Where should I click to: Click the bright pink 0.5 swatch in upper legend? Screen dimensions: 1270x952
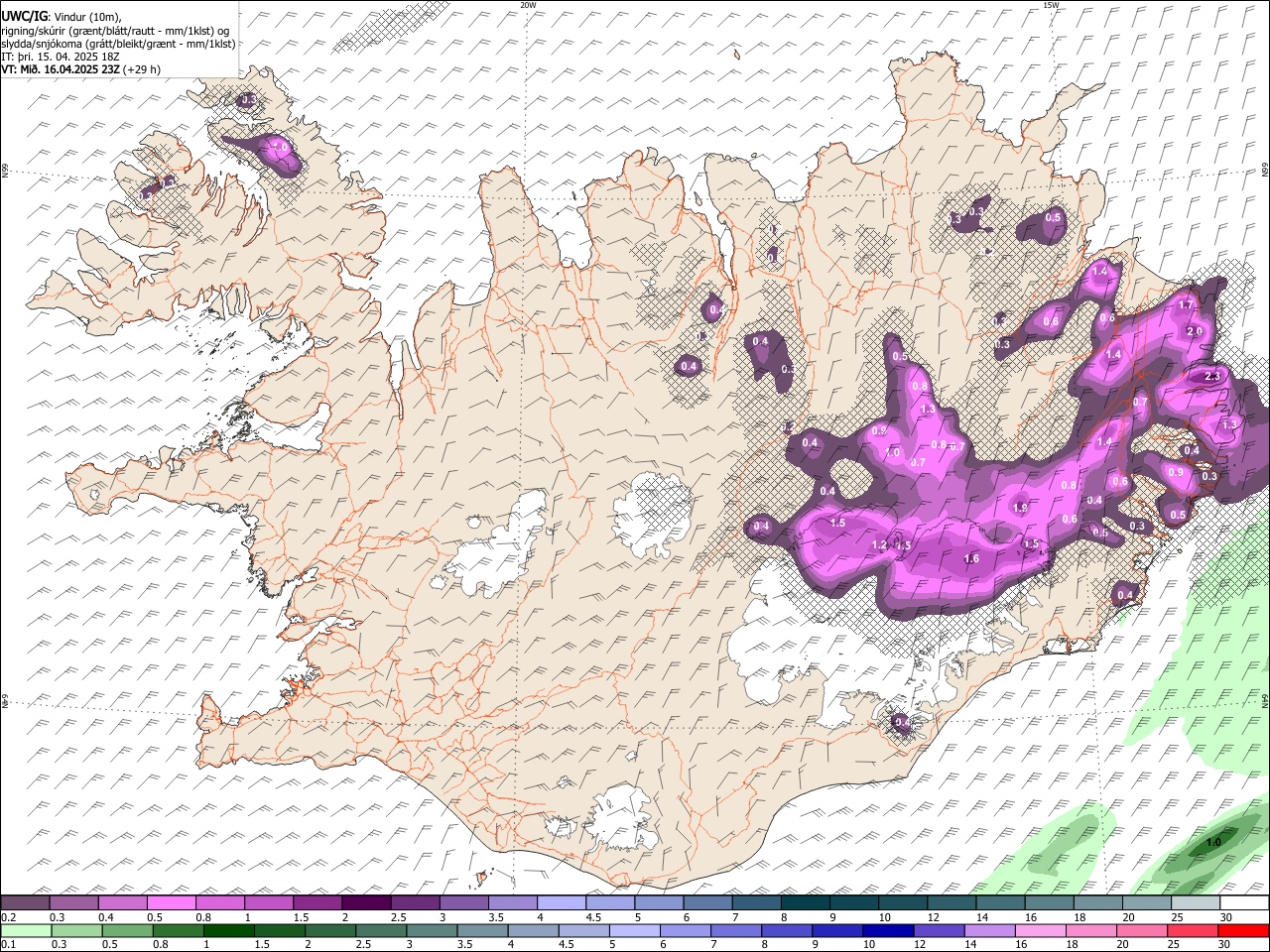click(x=172, y=903)
